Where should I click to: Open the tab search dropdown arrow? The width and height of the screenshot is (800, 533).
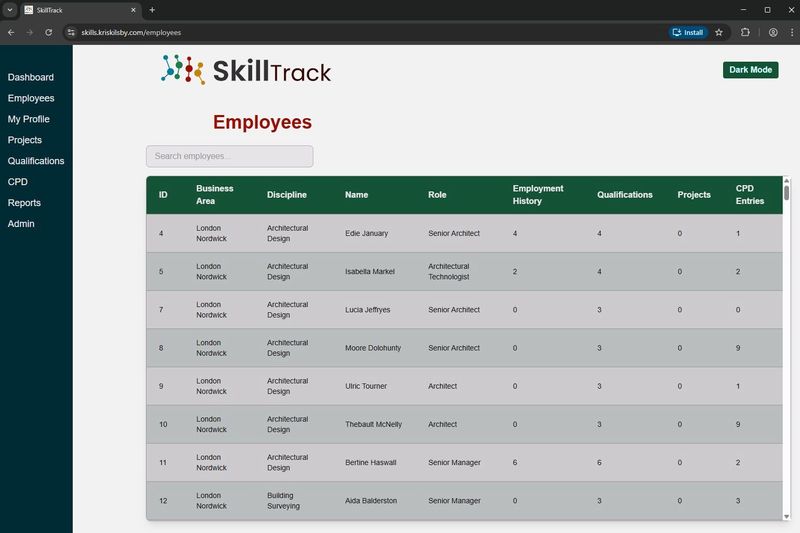click(10, 10)
